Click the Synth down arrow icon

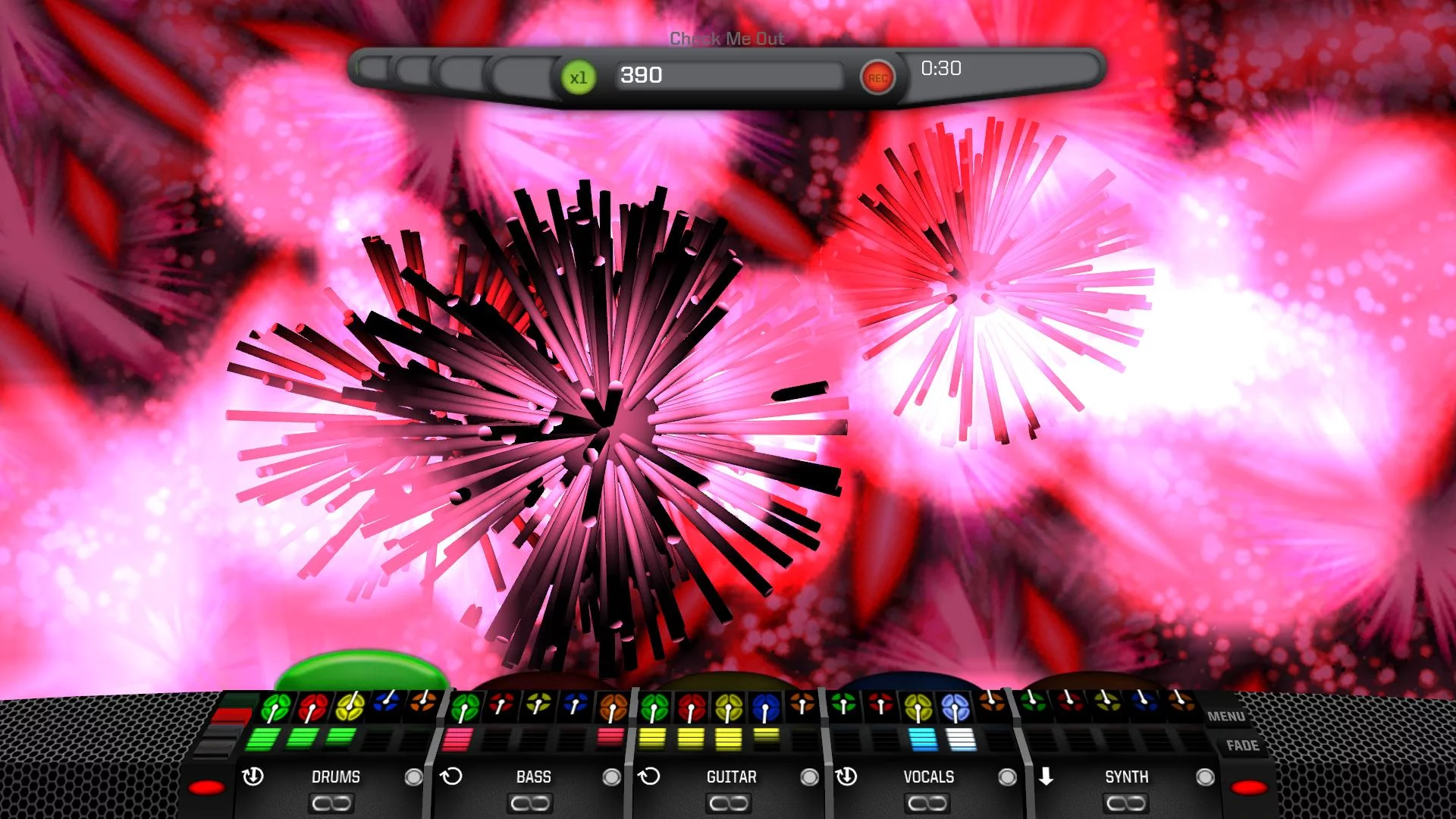(1046, 777)
